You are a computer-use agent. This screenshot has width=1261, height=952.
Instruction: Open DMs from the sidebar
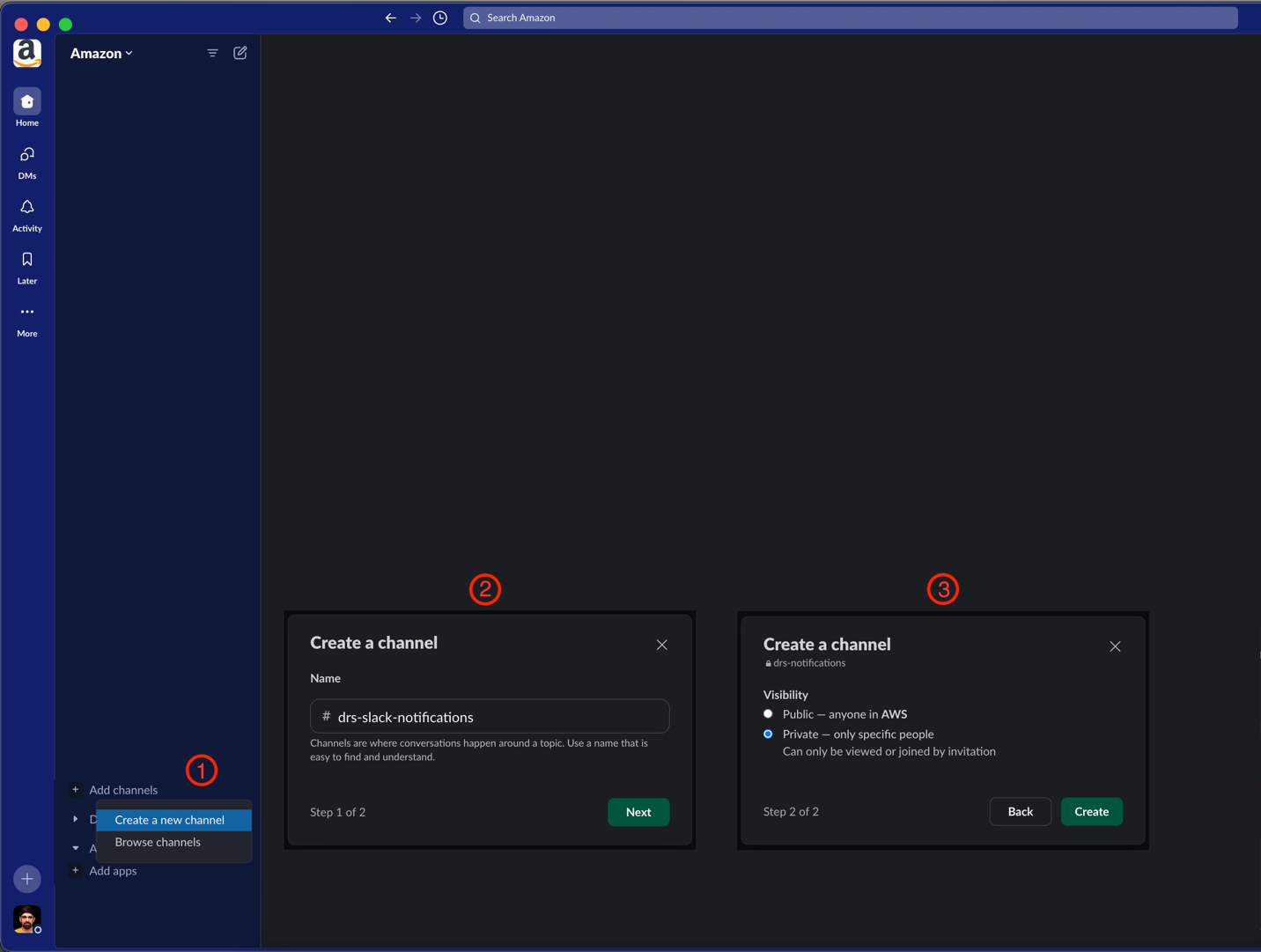click(27, 155)
